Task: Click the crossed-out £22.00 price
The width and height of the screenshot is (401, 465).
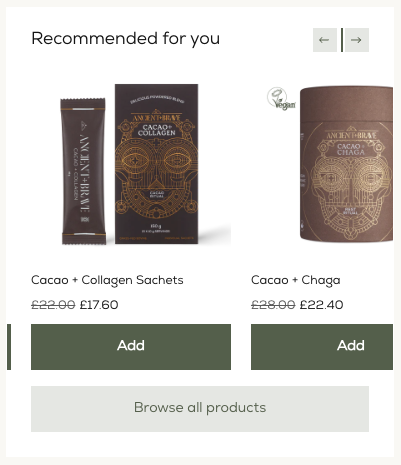Action: (x=53, y=305)
